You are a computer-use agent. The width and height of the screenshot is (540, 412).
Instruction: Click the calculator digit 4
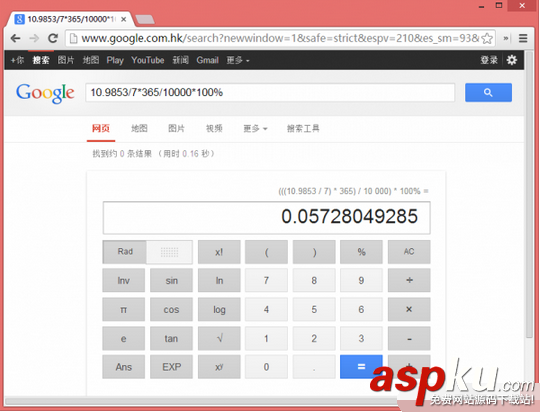point(267,310)
